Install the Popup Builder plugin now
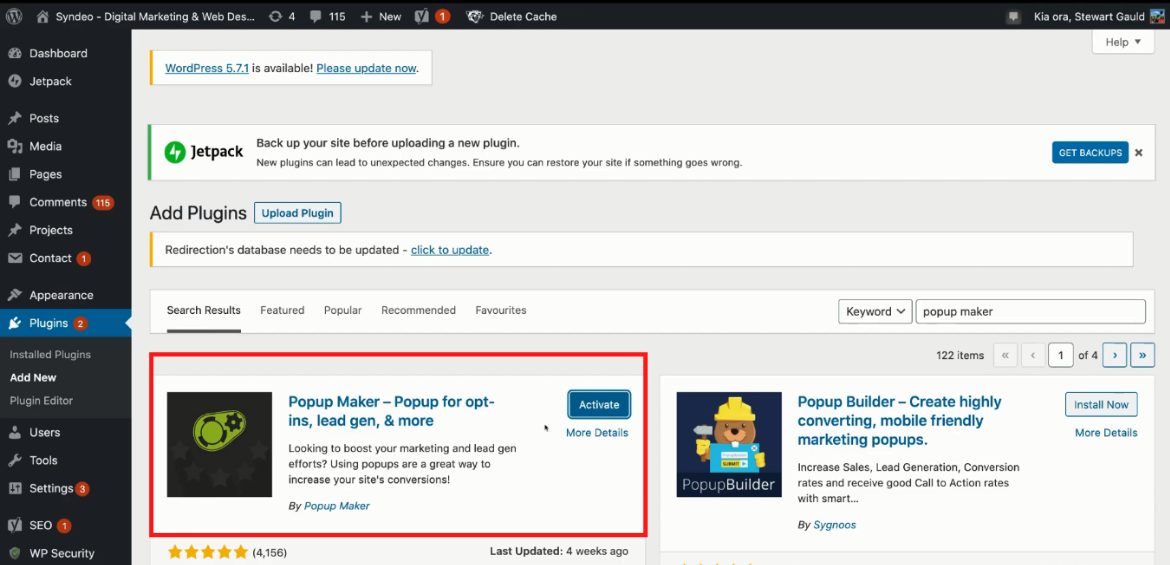 point(1101,405)
